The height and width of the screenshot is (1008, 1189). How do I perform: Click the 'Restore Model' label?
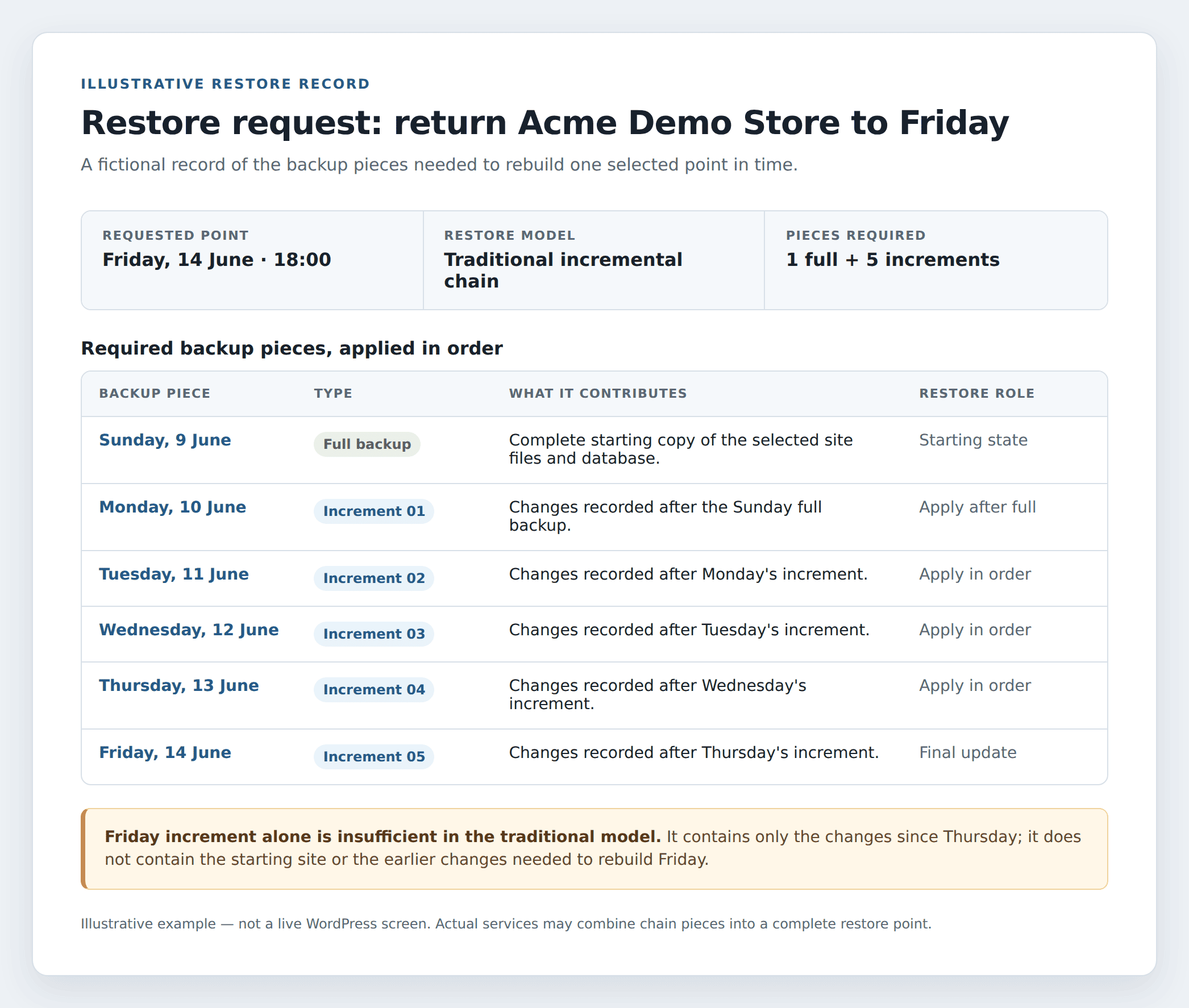[x=509, y=235]
